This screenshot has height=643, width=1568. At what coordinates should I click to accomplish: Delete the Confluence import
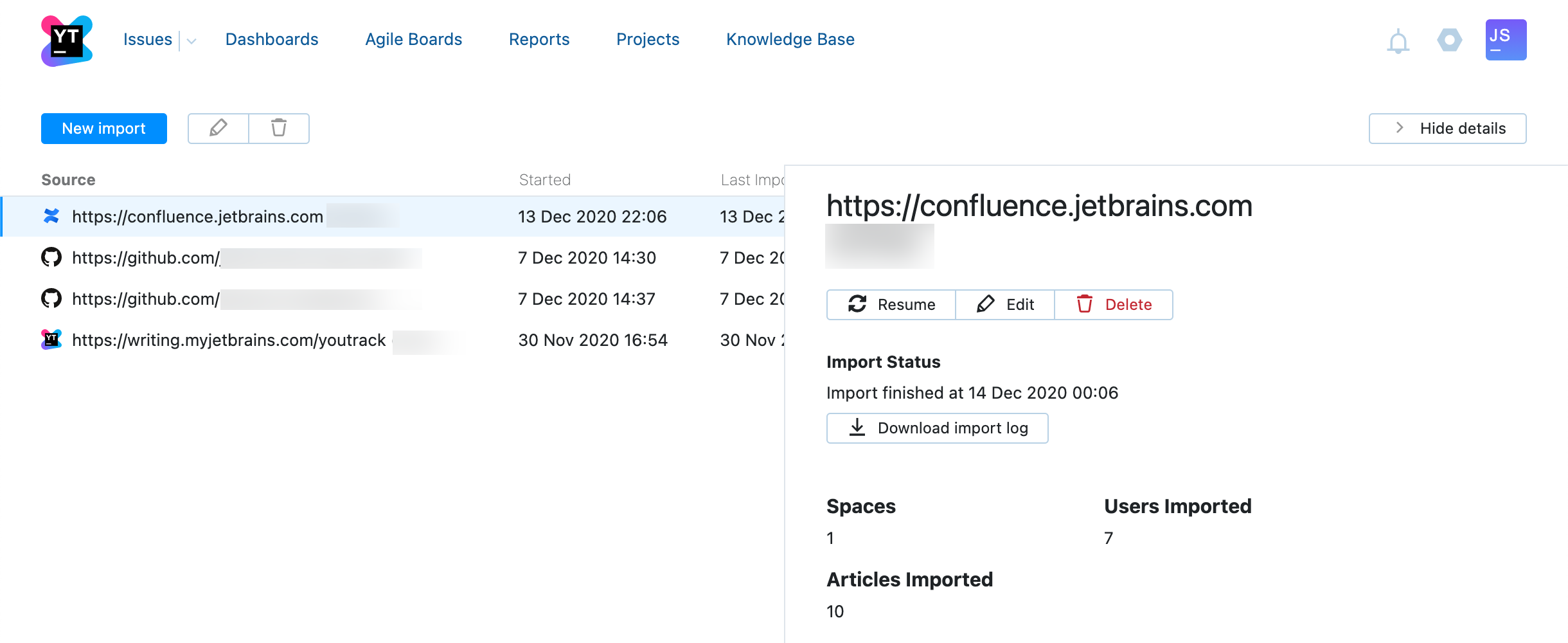1114,305
